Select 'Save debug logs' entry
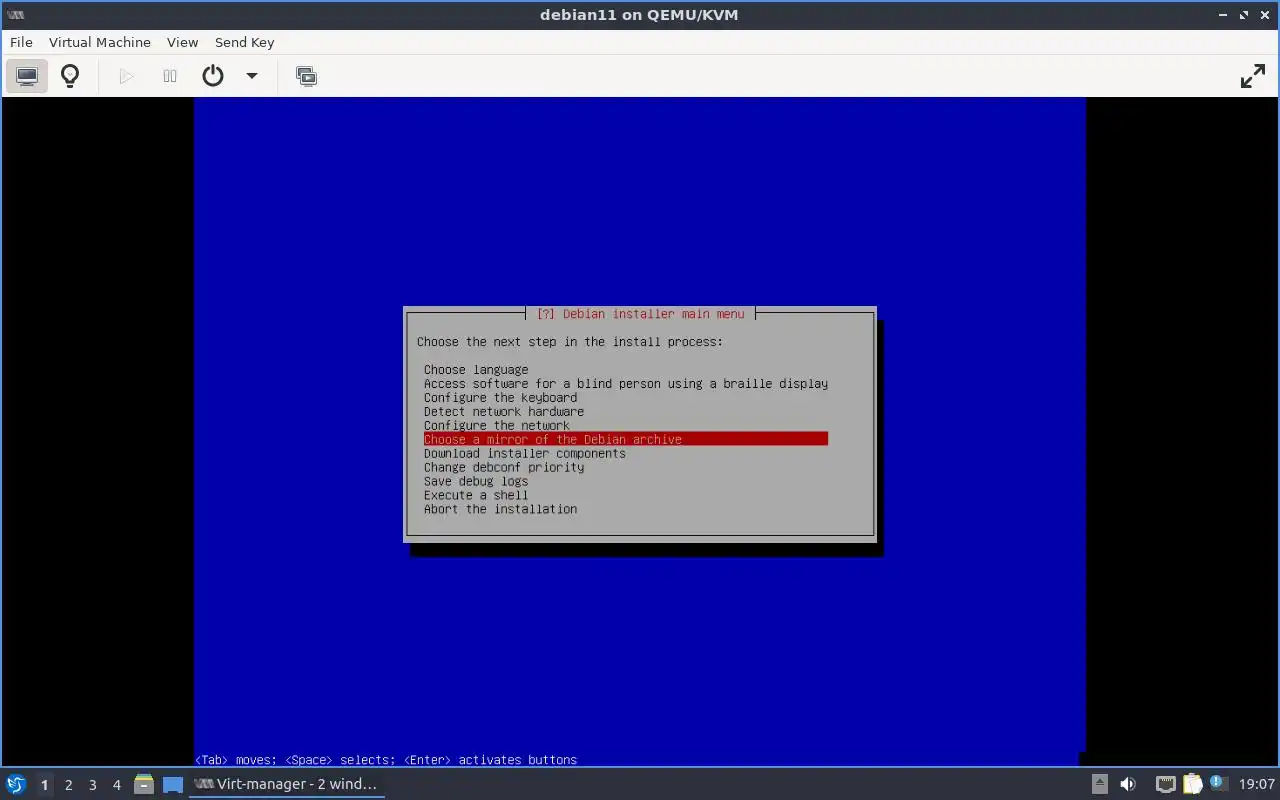The image size is (1280, 800). 476,482
